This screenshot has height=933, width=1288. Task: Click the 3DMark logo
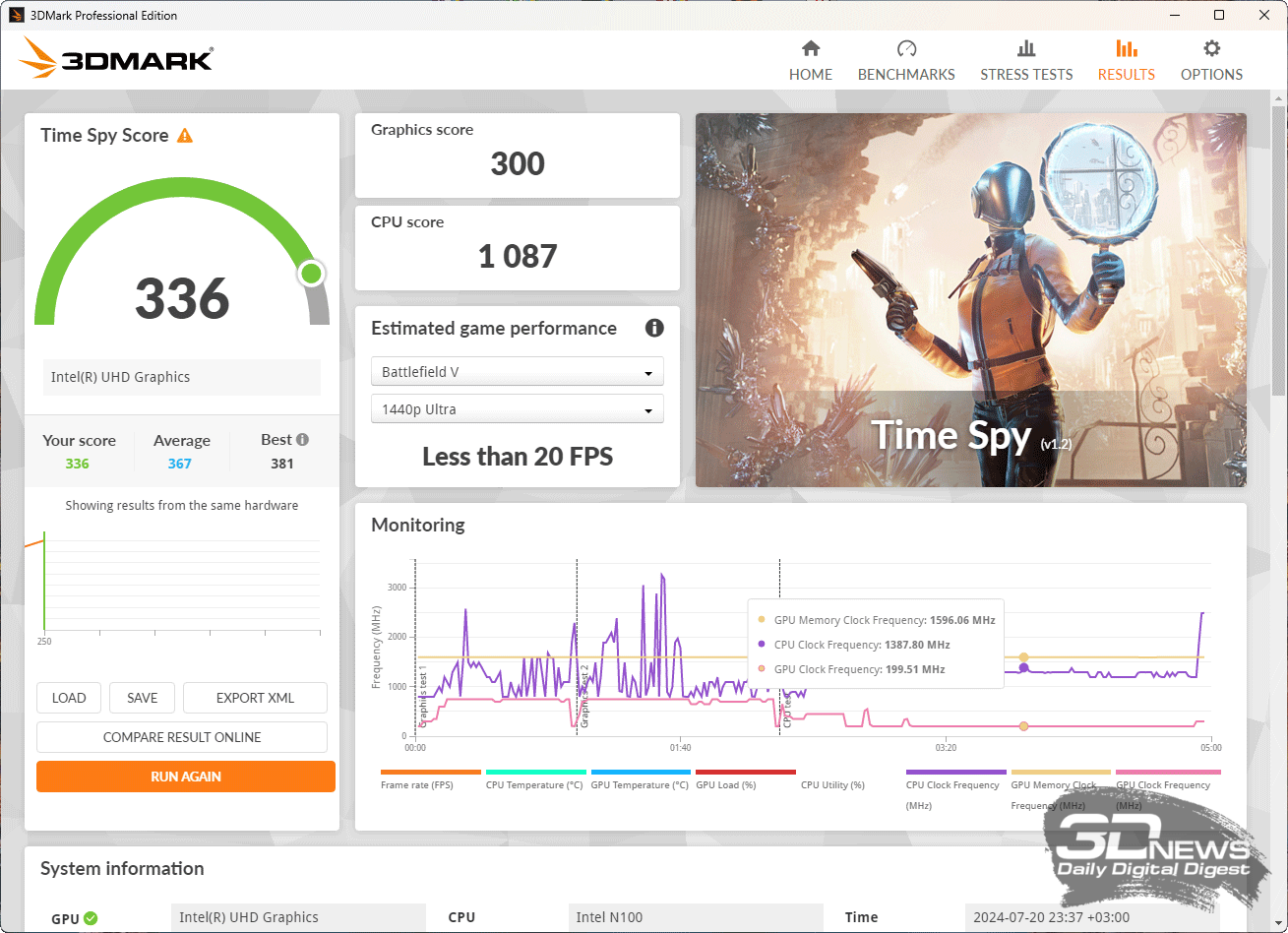[116, 59]
